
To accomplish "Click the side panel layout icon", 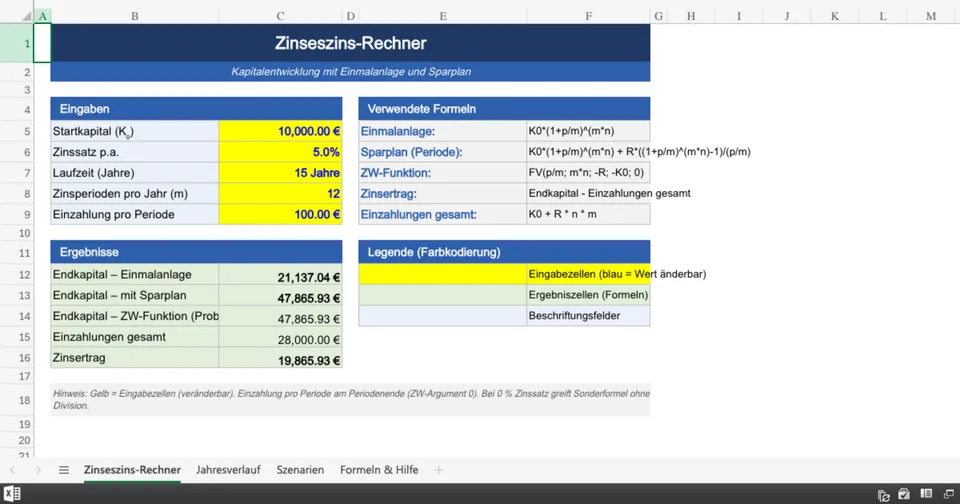I will coord(926,494).
